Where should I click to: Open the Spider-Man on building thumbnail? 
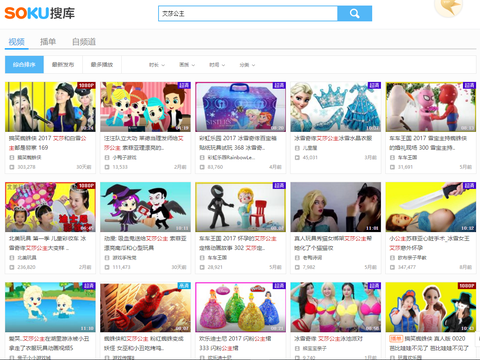click(145, 307)
